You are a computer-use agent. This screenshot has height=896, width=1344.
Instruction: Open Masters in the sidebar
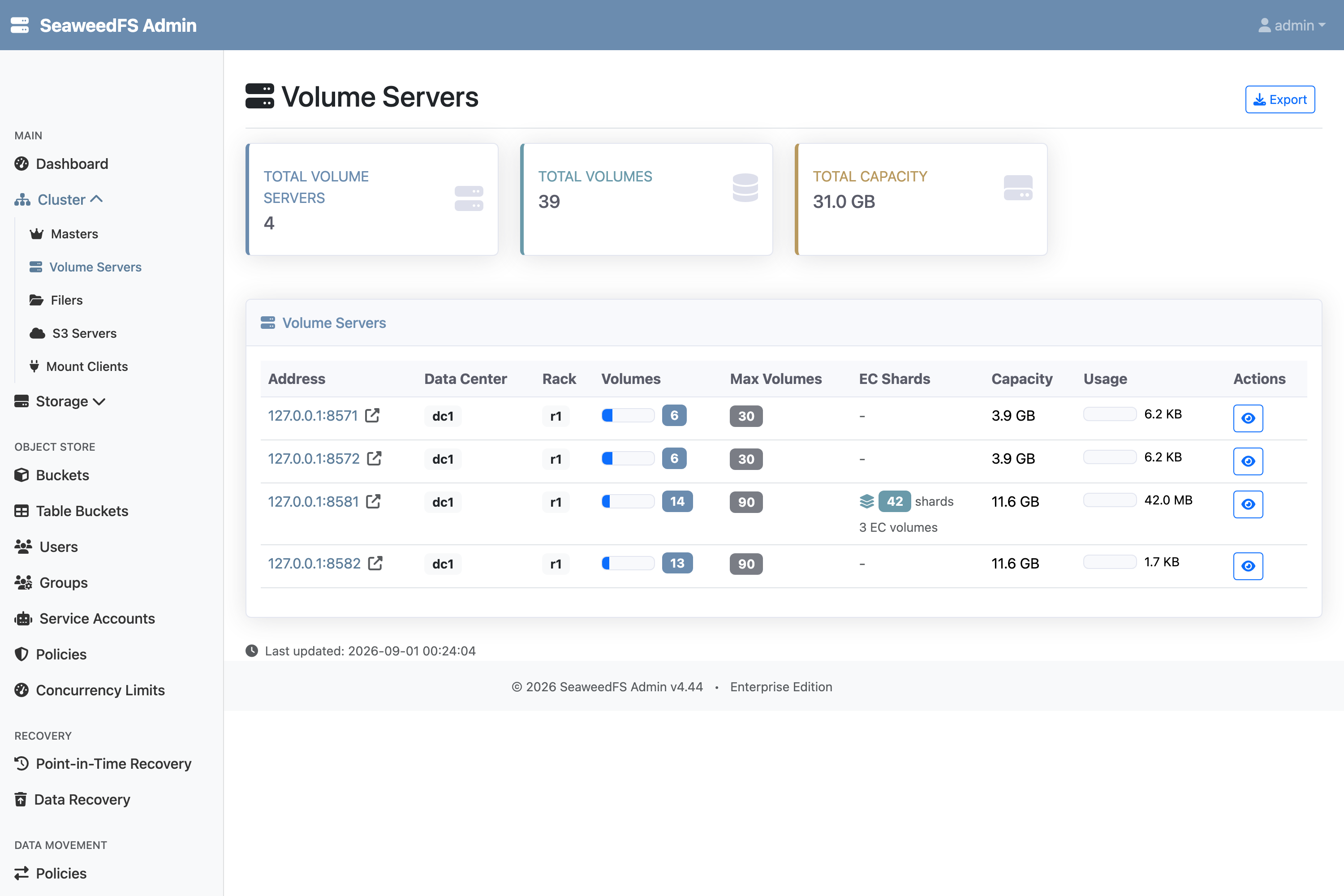tap(64, 234)
